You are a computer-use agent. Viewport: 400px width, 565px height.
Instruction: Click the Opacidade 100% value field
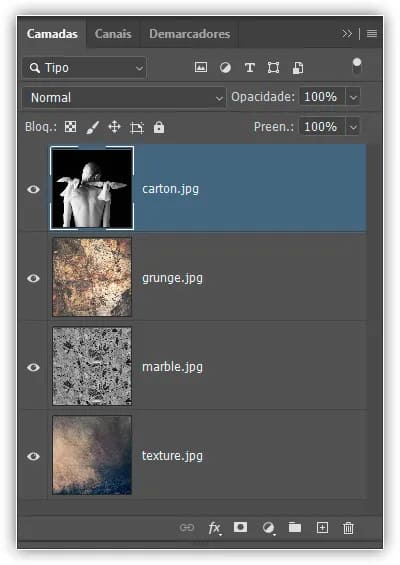[x=322, y=97]
